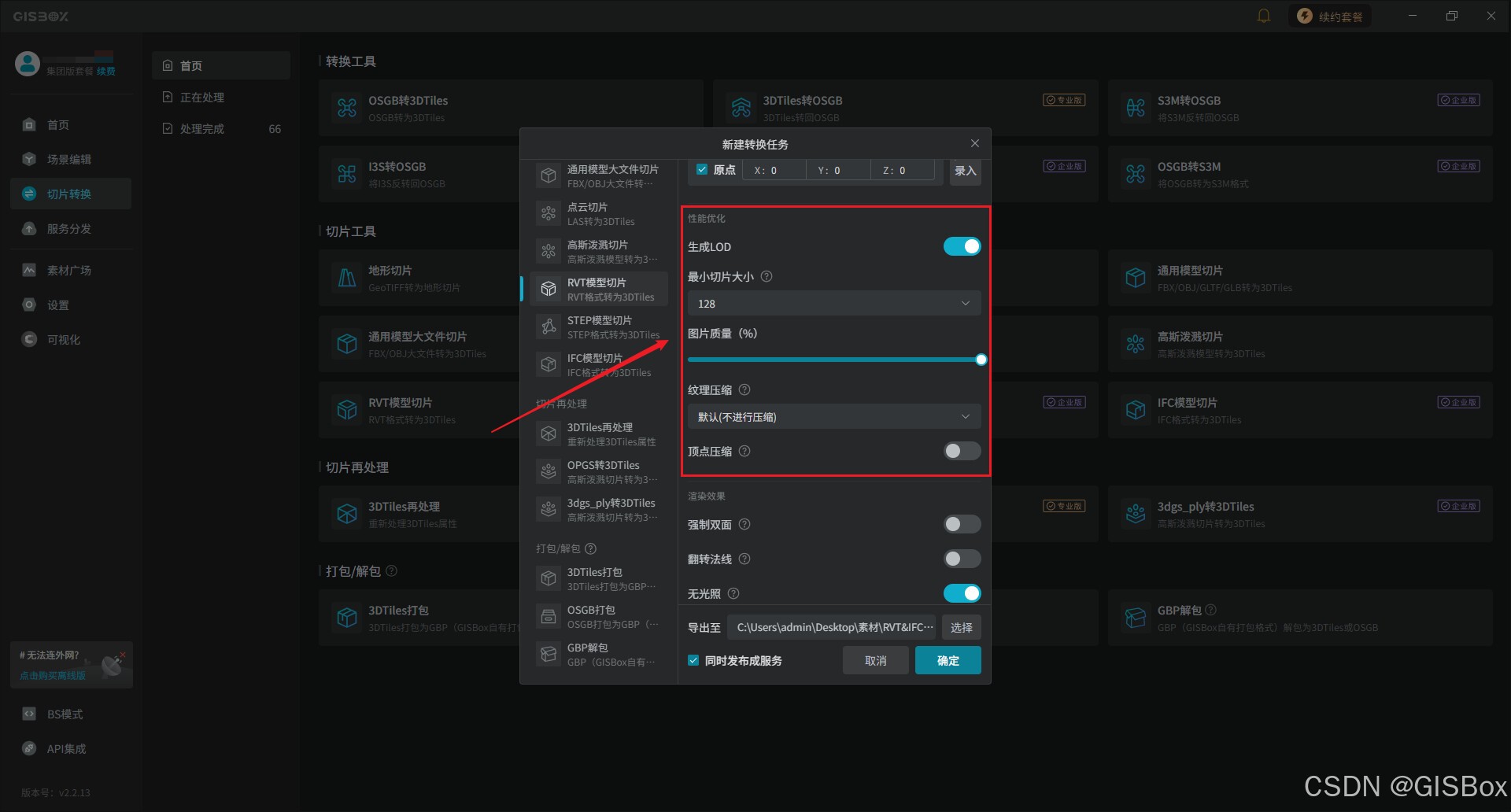Open the 续约套餐 renewal button
1511x812 pixels.
point(1330,16)
